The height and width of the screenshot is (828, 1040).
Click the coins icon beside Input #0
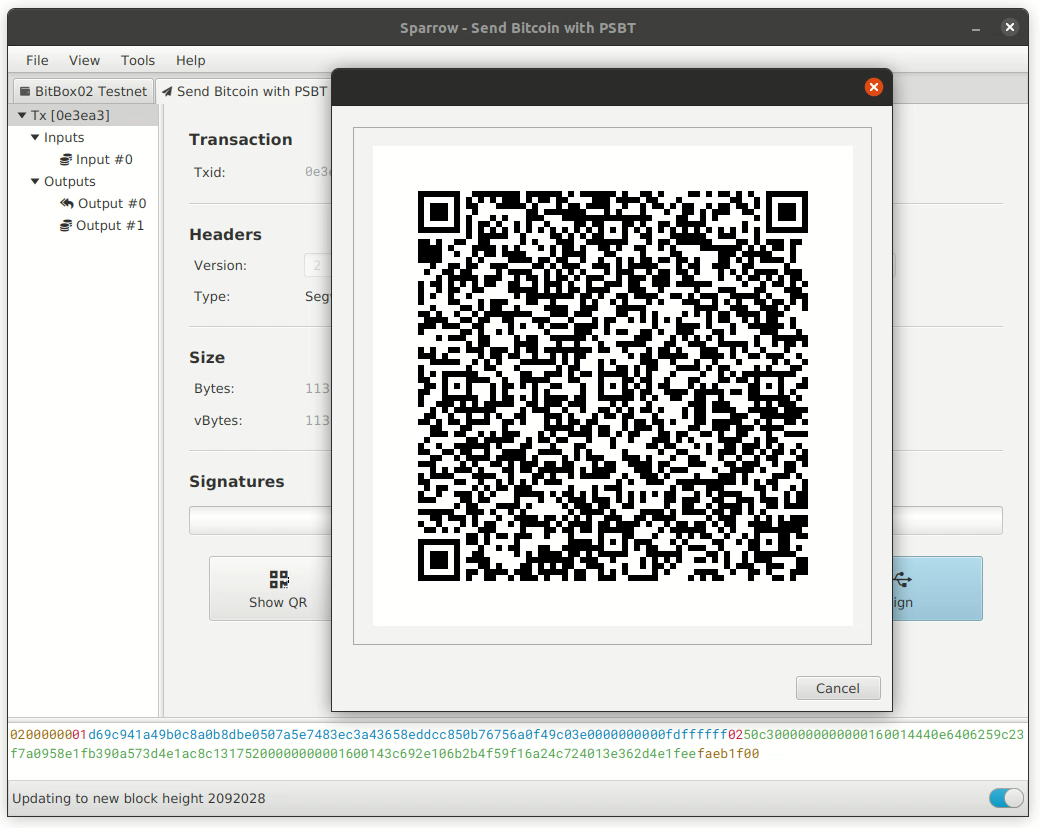coord(66,160)
